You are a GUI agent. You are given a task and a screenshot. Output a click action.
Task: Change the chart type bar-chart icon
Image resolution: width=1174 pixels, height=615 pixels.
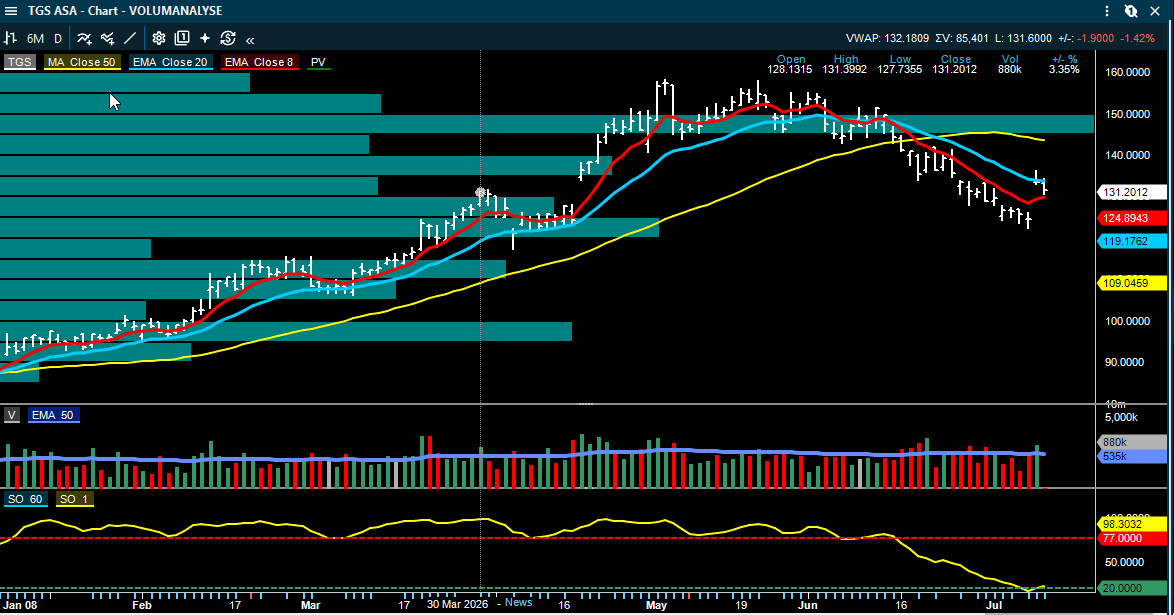(10, 38)
